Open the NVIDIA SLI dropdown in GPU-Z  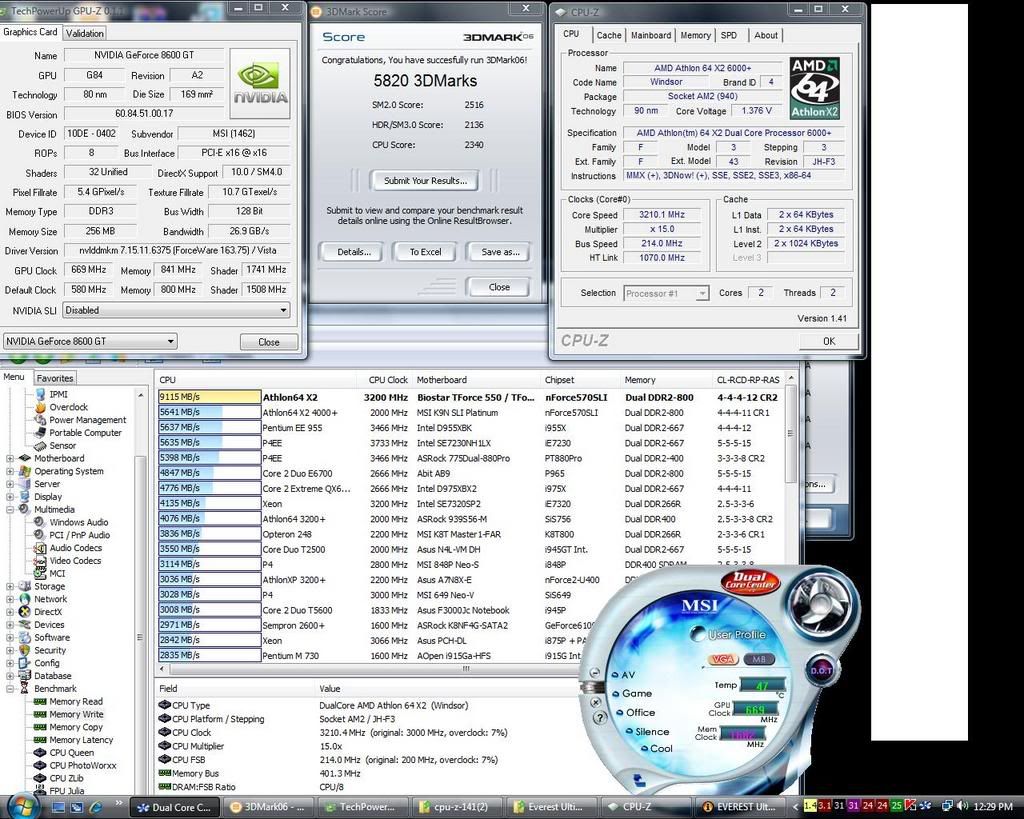click(176, 310)
